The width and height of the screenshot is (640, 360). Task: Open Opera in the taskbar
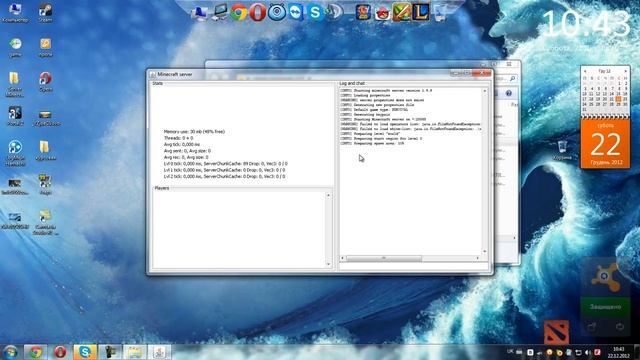click(x=60, y=352)
